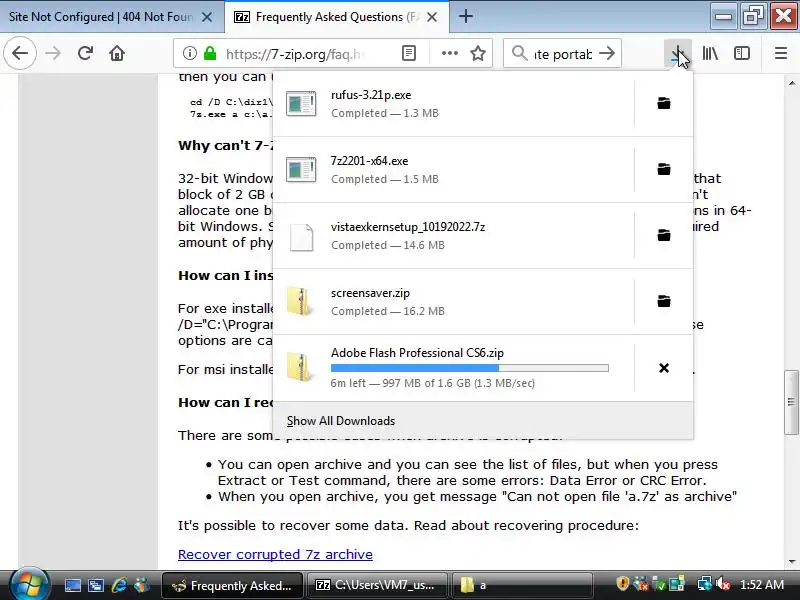800x600 pixels.
Task: Submit search with the go arrow
Action: click(x=607, y=53)
